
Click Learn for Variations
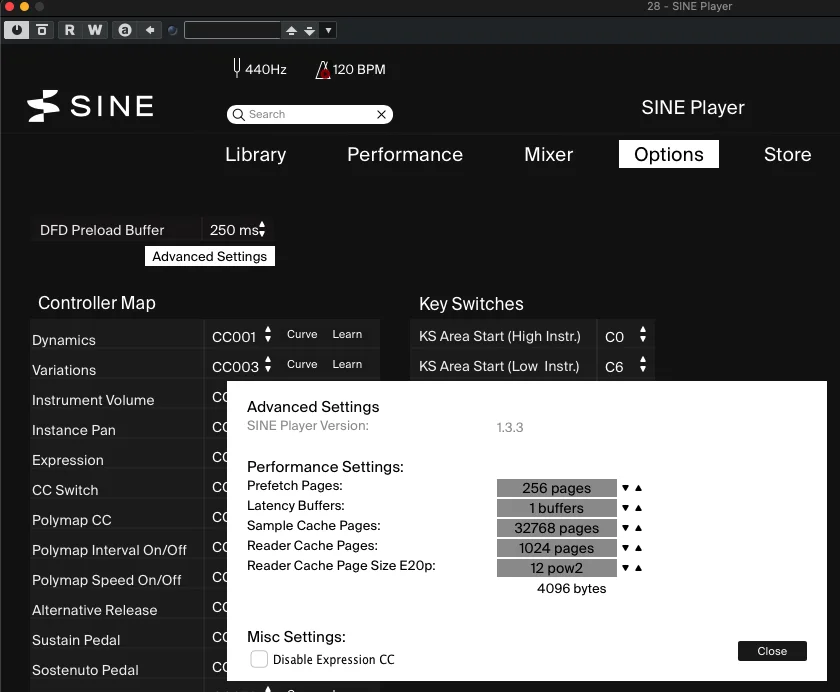point(347,364)
